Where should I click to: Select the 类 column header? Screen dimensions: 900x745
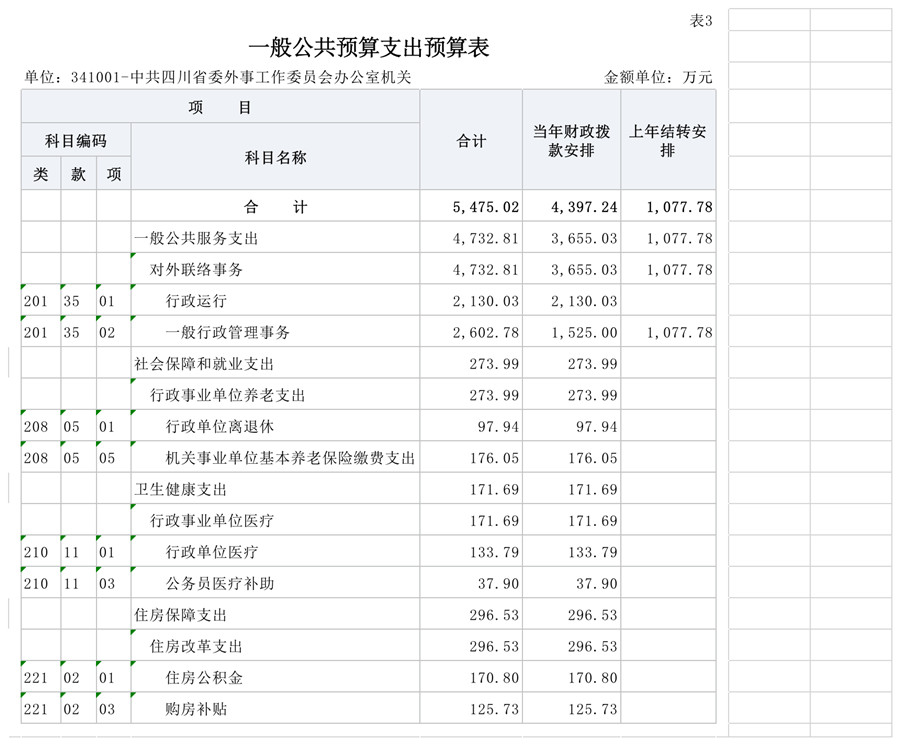[41, 174]
